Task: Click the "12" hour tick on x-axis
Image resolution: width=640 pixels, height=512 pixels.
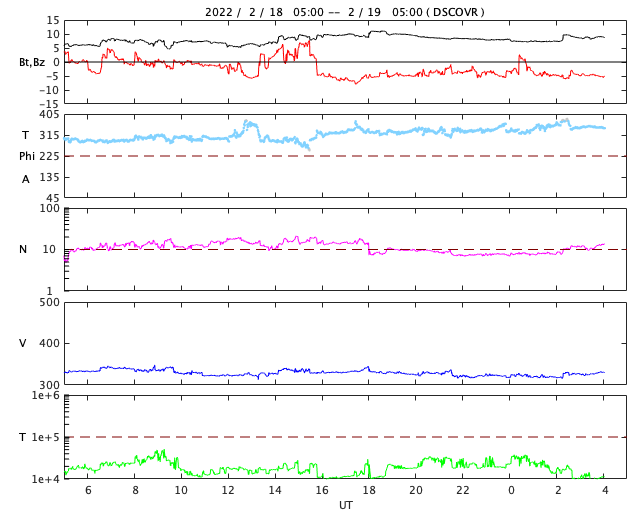Action: 228,490
